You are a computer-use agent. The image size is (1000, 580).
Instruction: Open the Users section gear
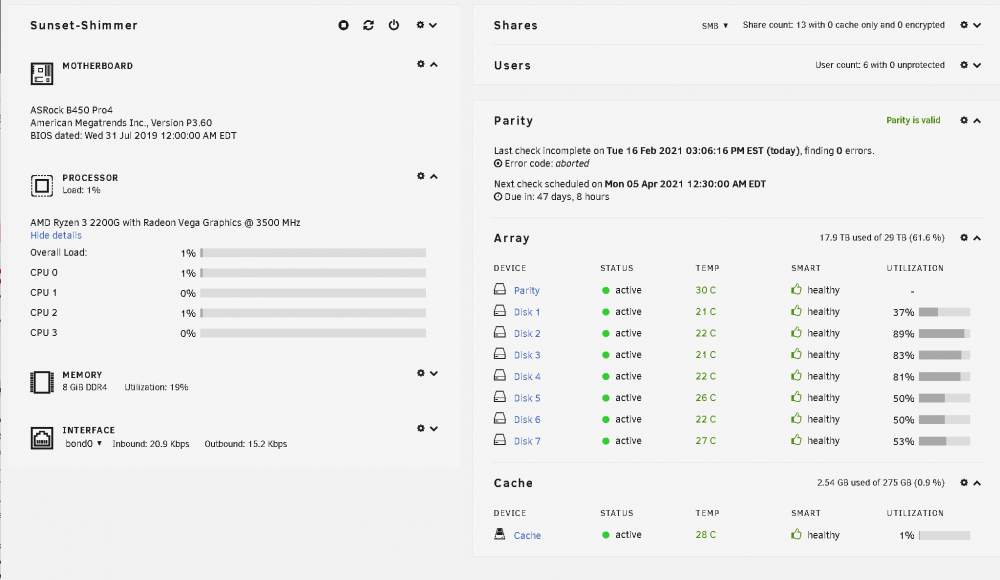[964, 64]
